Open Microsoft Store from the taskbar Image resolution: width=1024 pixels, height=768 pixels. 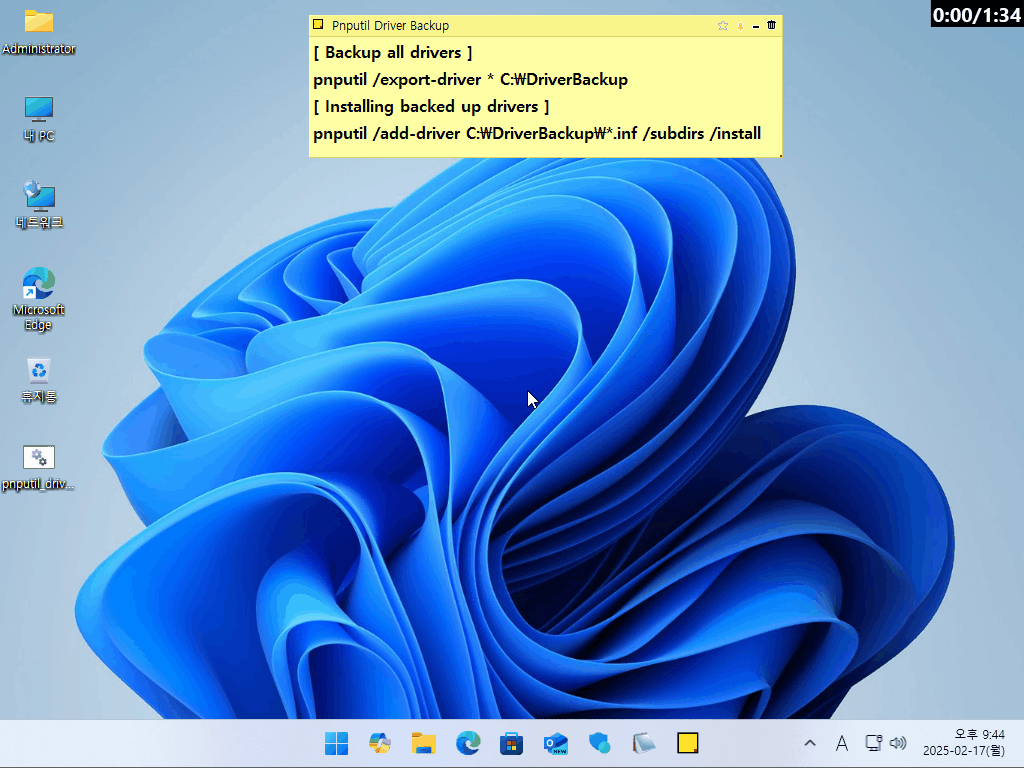[511, 743]
